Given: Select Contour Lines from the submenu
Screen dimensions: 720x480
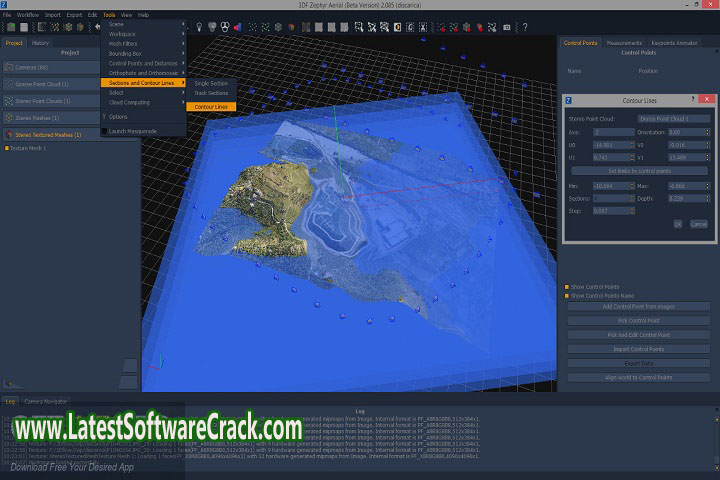Looking at the screenshot, I should click(x=211, y=106).
